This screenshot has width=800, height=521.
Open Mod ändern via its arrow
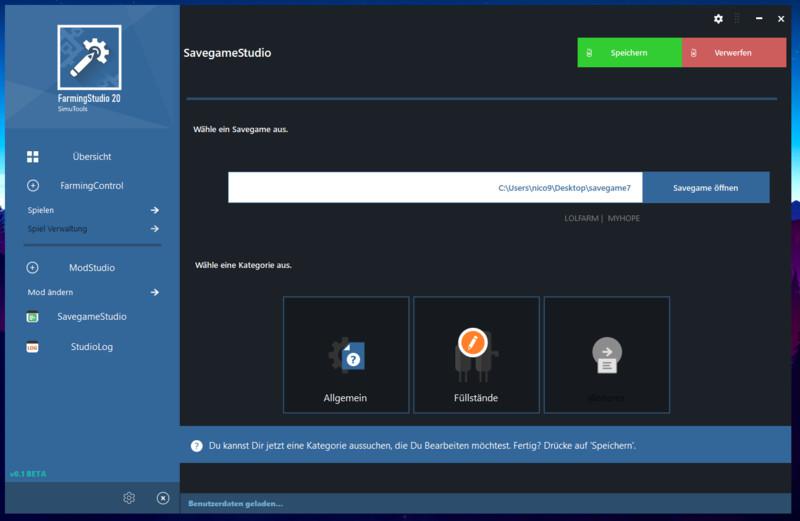tap(155, 292)
